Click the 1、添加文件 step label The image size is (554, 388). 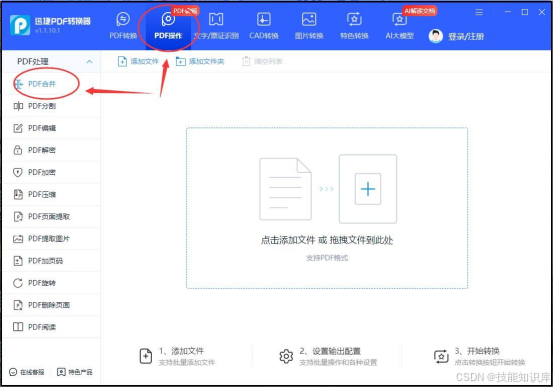(181, 351)
